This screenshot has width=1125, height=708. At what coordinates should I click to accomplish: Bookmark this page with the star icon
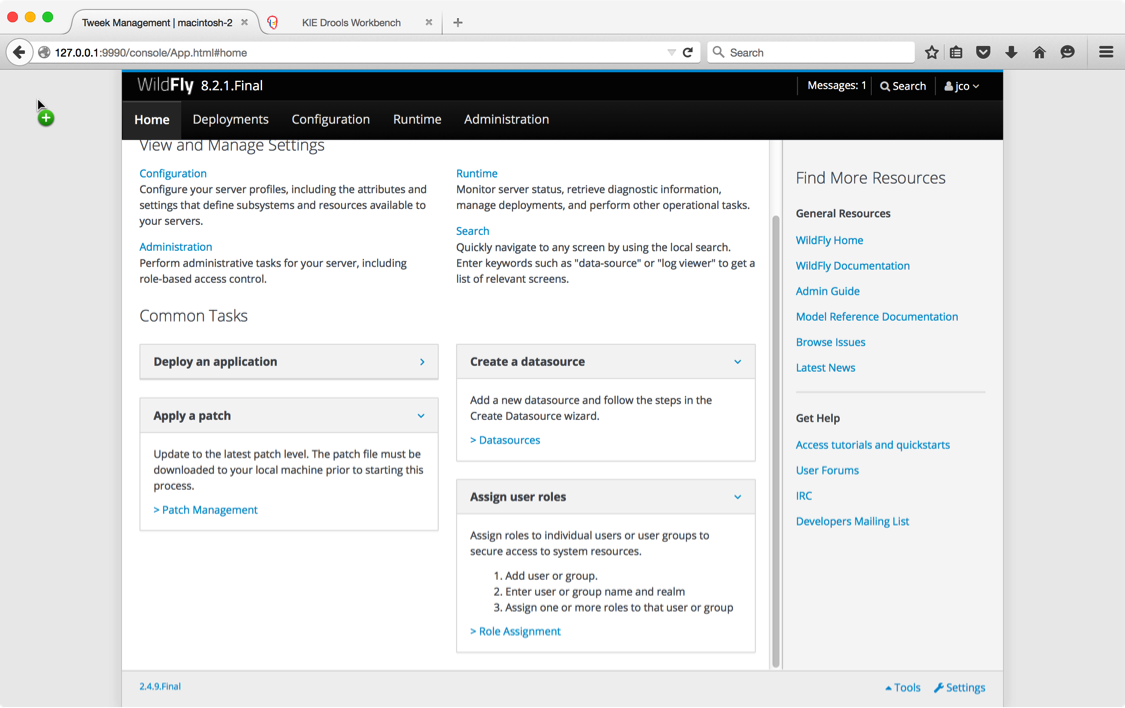pyautogui.click(x=931, y=52)
